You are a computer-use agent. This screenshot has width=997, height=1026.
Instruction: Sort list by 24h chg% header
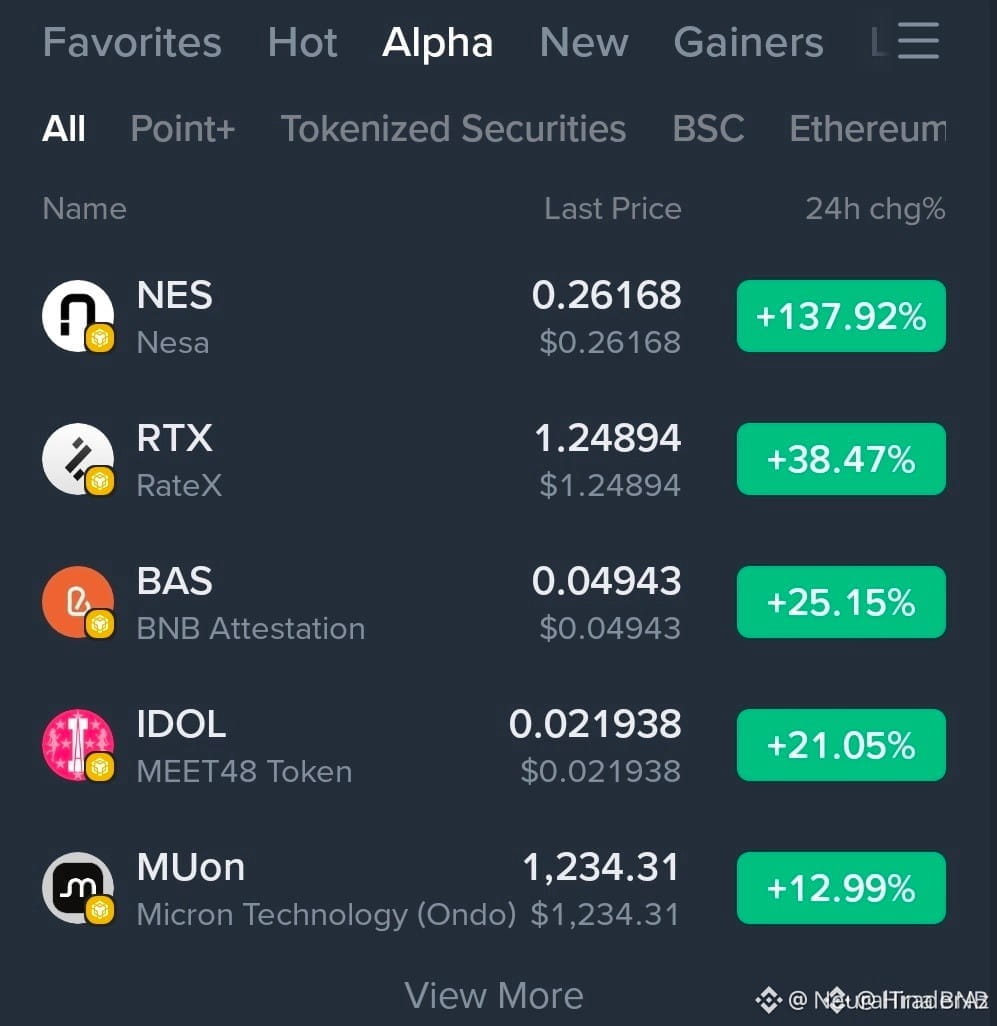click(x=875, y=209)
